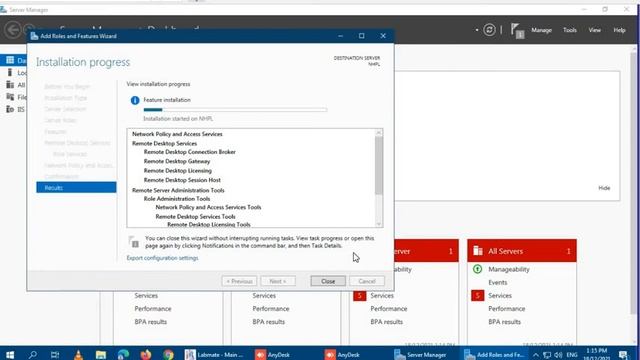Switch to first AnyDesk taskbar window
The width and height of the screenshot is (640, 360).
273,354
